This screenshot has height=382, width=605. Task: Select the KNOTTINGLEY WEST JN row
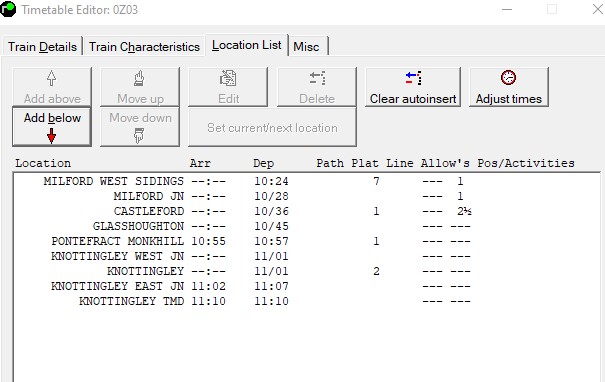click(x=307, y=256)
